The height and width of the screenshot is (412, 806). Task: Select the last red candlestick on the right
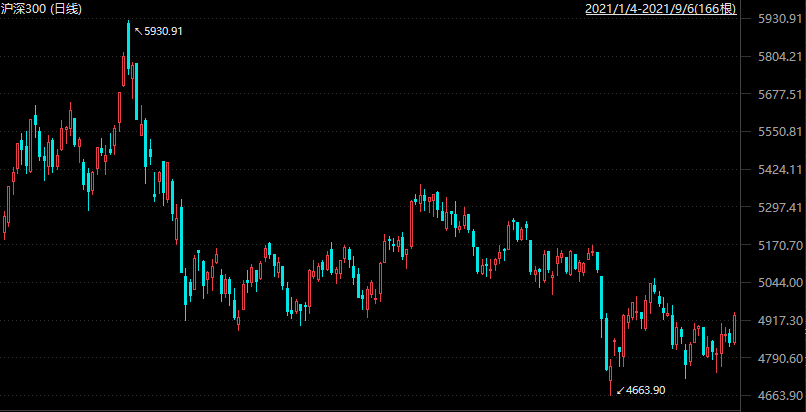(735, 328)
